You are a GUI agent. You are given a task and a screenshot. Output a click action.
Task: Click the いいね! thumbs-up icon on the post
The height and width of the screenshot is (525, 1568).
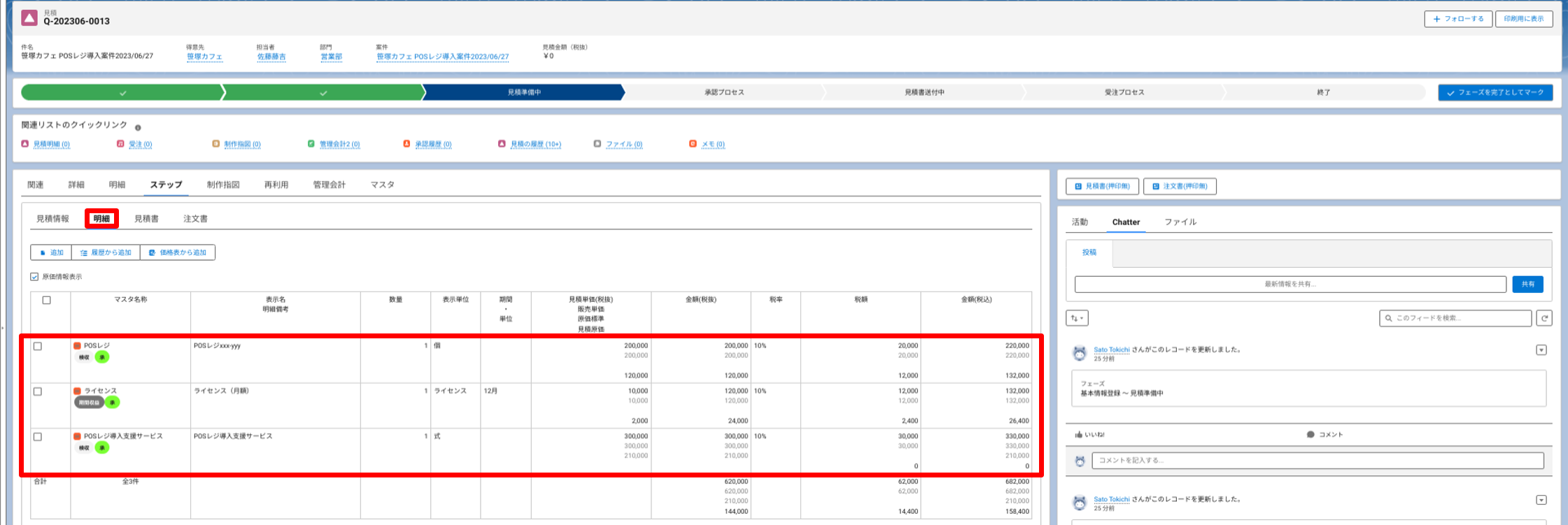point(1078,435)
